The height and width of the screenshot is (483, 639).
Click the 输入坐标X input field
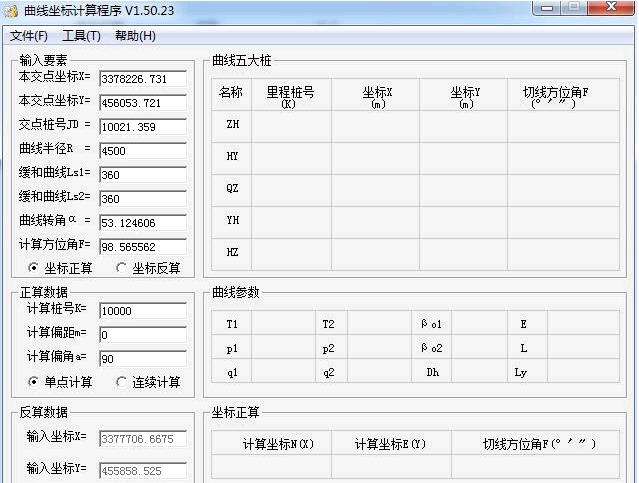(143, 439)
